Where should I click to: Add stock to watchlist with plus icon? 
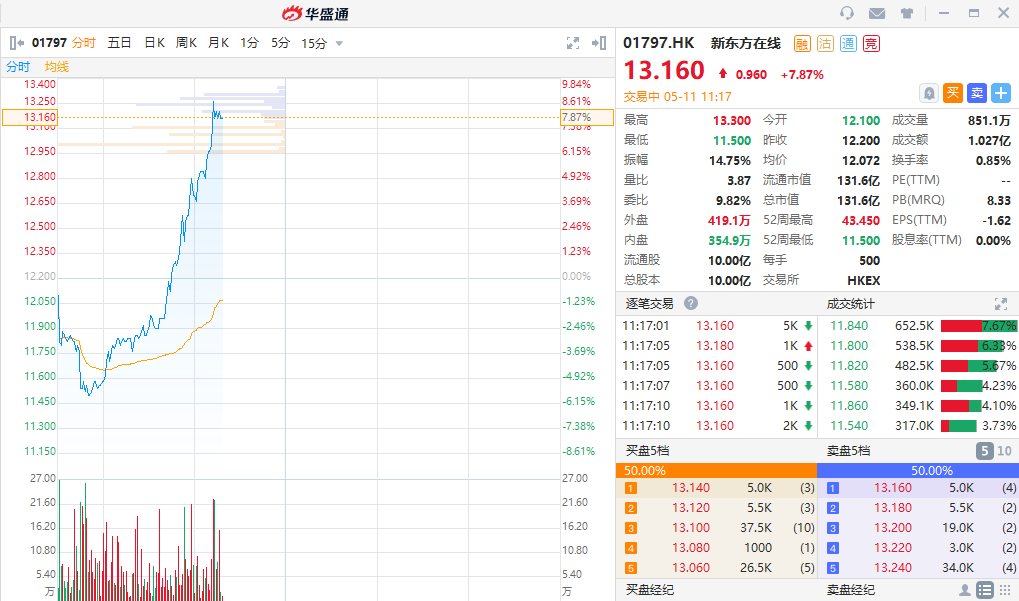coord(1001,93)
